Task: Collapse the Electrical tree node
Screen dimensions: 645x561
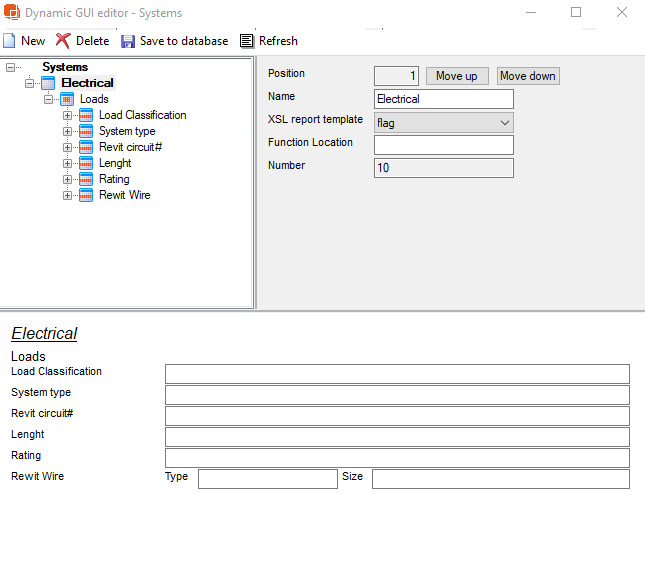Action: 30,83
